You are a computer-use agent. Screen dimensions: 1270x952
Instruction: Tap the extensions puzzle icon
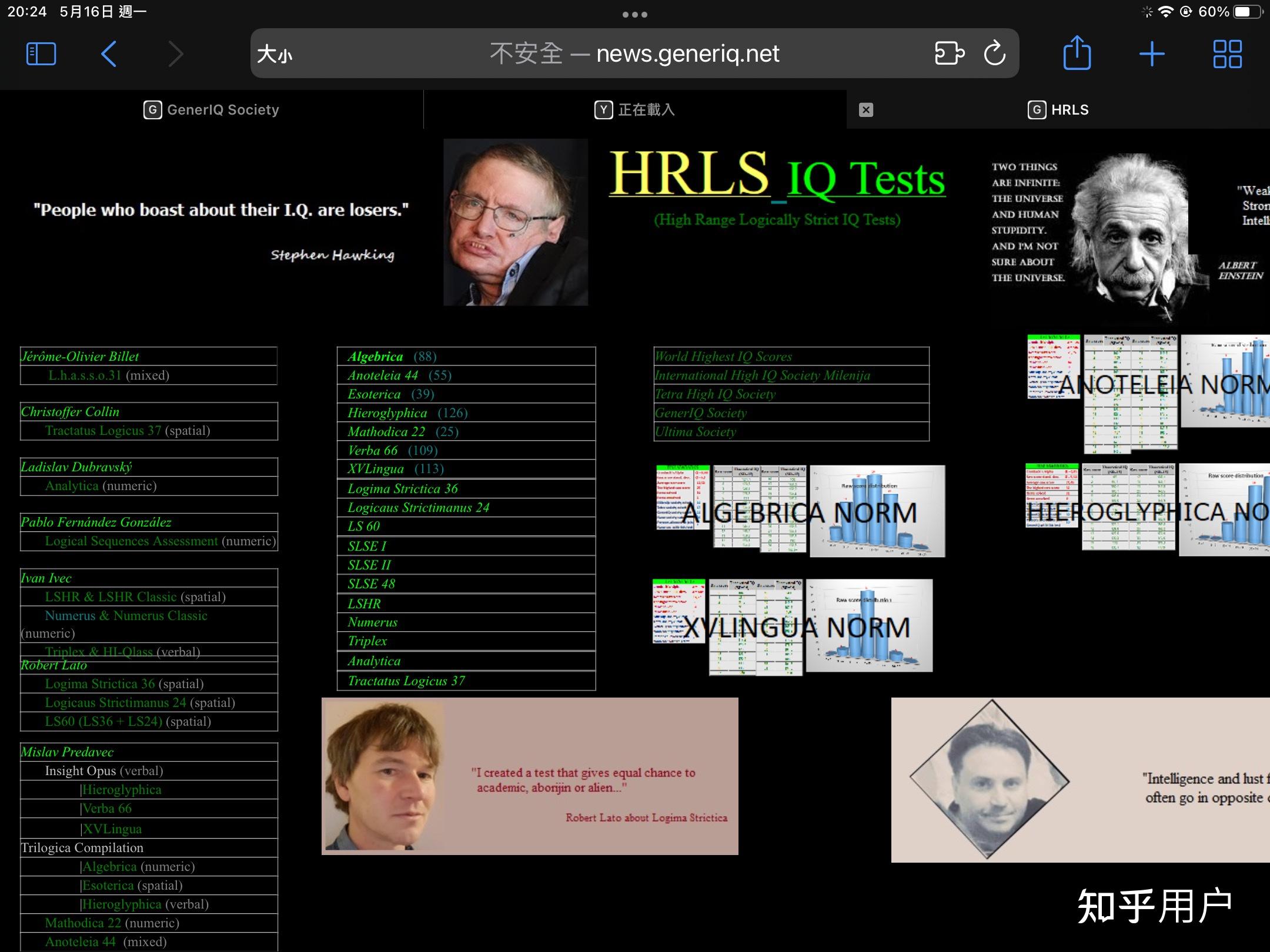coord(949,54)
